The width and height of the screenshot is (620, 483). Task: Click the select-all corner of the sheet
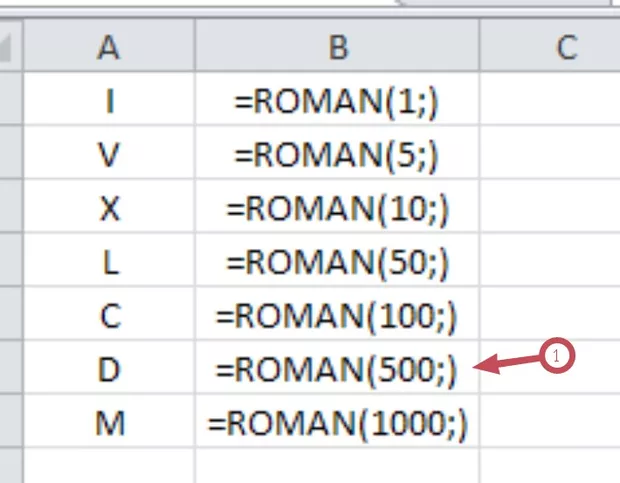(x=10, y=46)
